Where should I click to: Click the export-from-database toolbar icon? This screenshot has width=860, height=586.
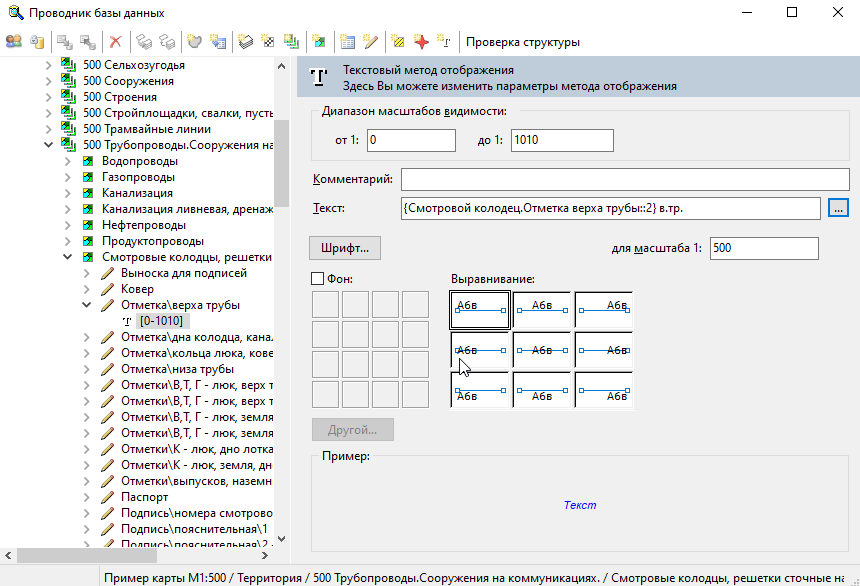point(87,42)
